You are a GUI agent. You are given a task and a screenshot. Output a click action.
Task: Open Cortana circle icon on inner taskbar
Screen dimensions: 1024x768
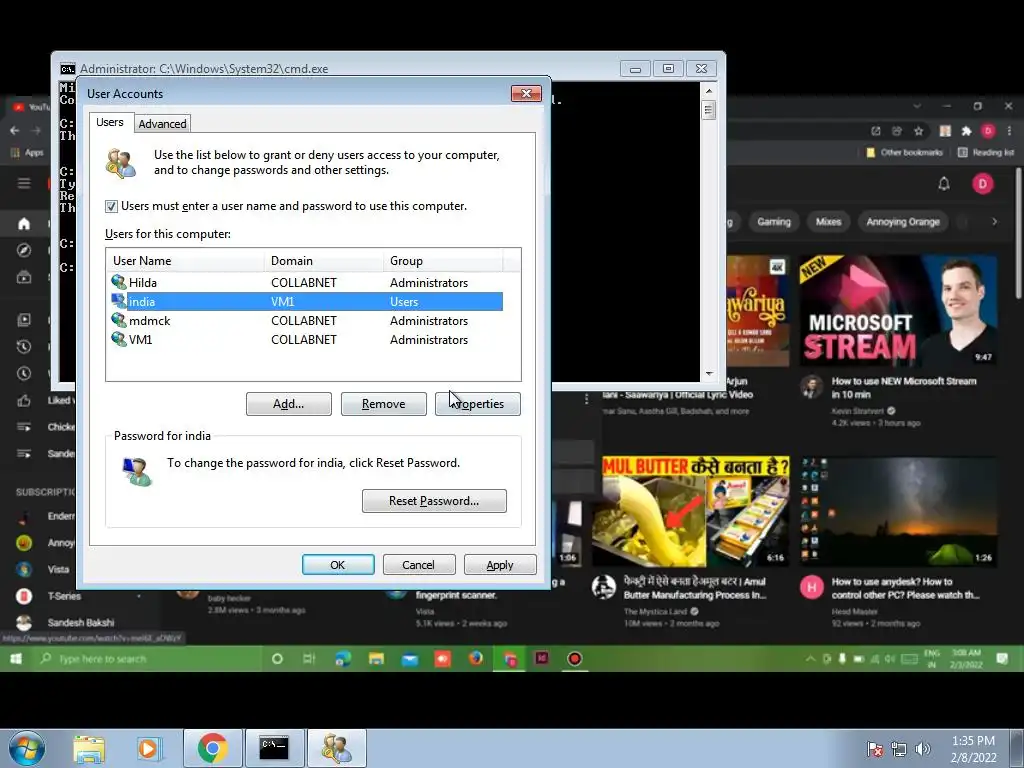pyautogui.click(x=277, y=659)
